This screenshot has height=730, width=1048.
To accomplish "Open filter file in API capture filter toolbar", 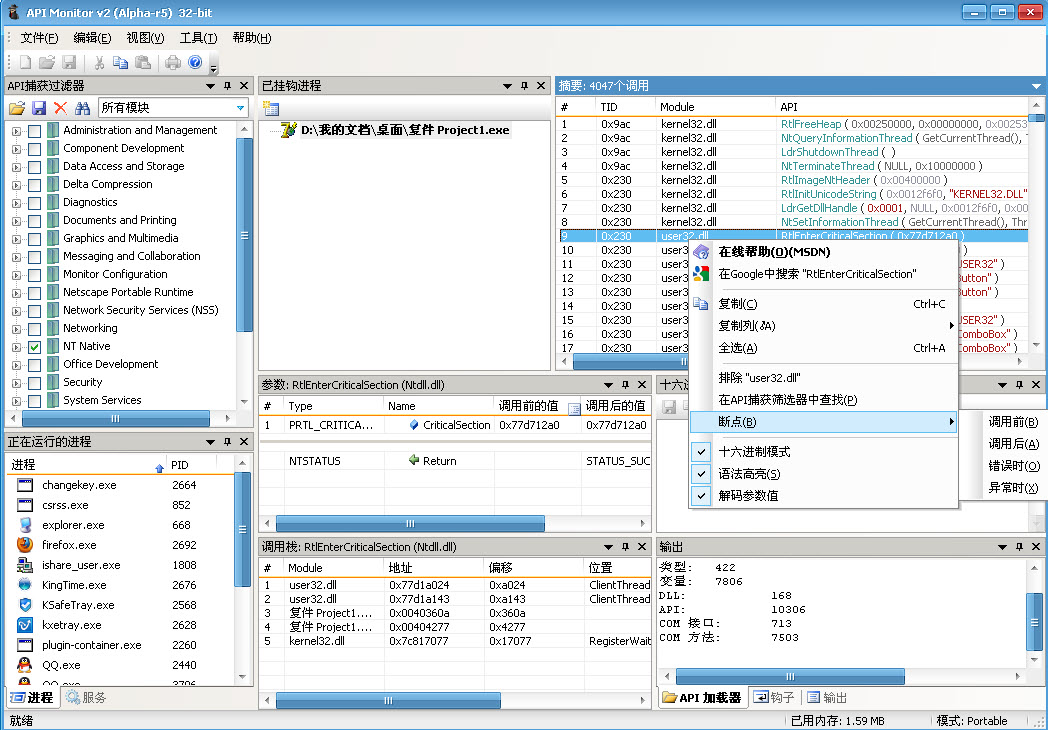I will pos(17,108).
